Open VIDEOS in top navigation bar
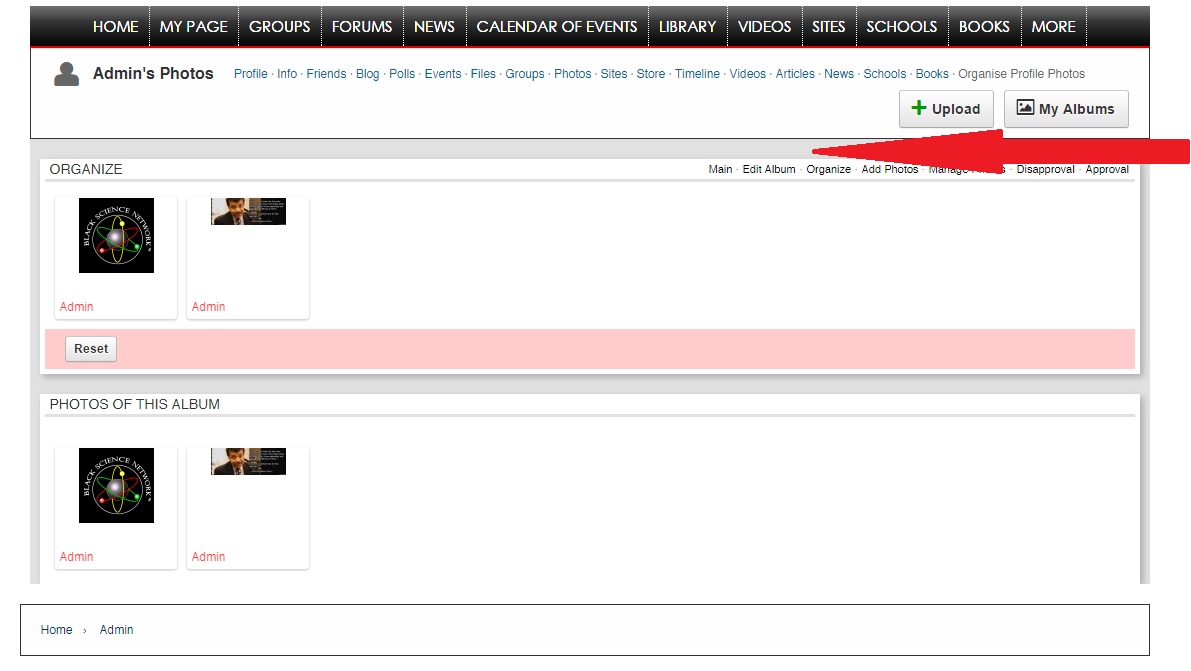Screen dimensions: 1191x671 [764, 27]
